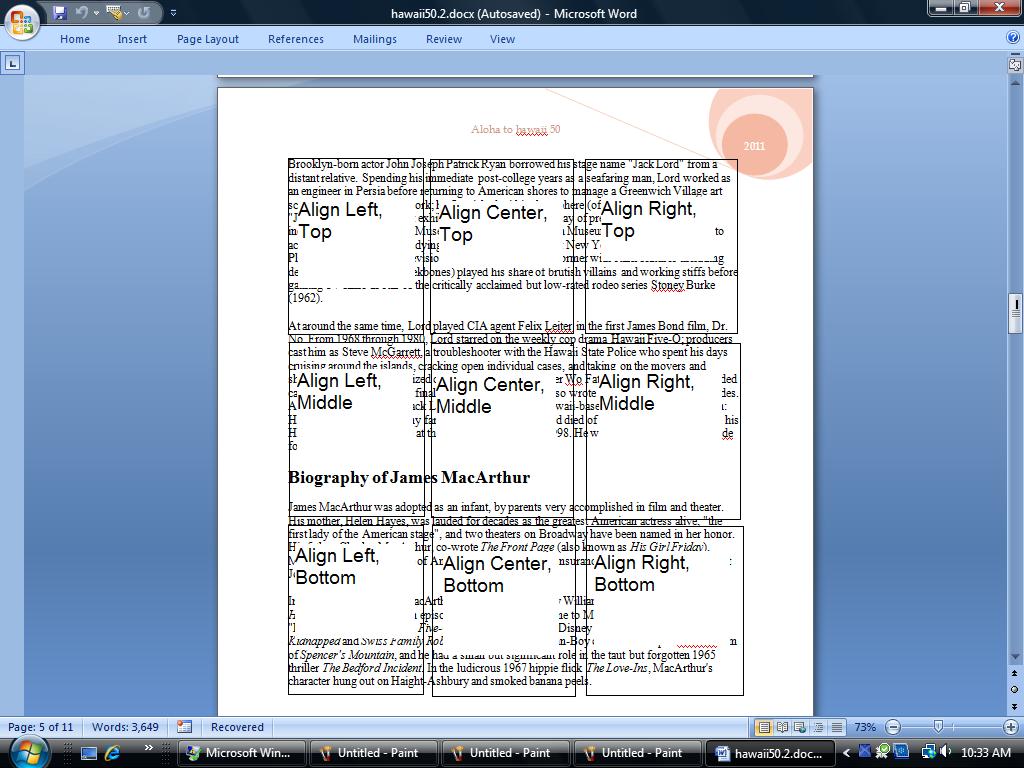Open the Windows Start button
Image resolution: width=1024 pixels, height=768 pixels.
click(x=28, y=752)
